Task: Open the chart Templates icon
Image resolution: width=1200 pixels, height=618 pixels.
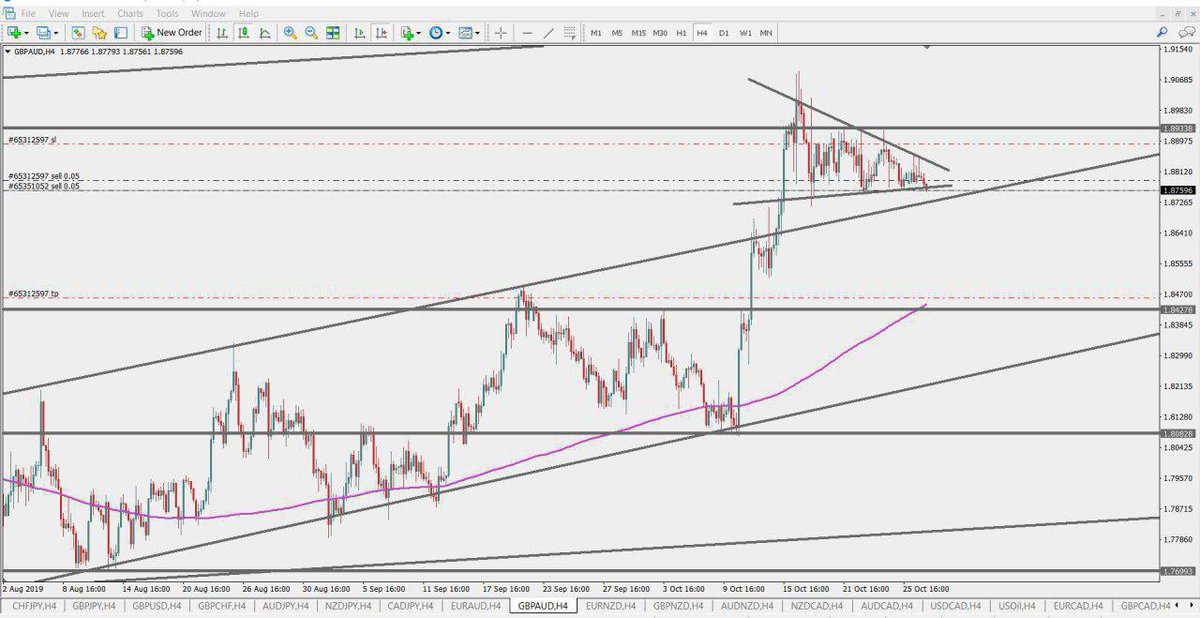Action: coord(466,32)
